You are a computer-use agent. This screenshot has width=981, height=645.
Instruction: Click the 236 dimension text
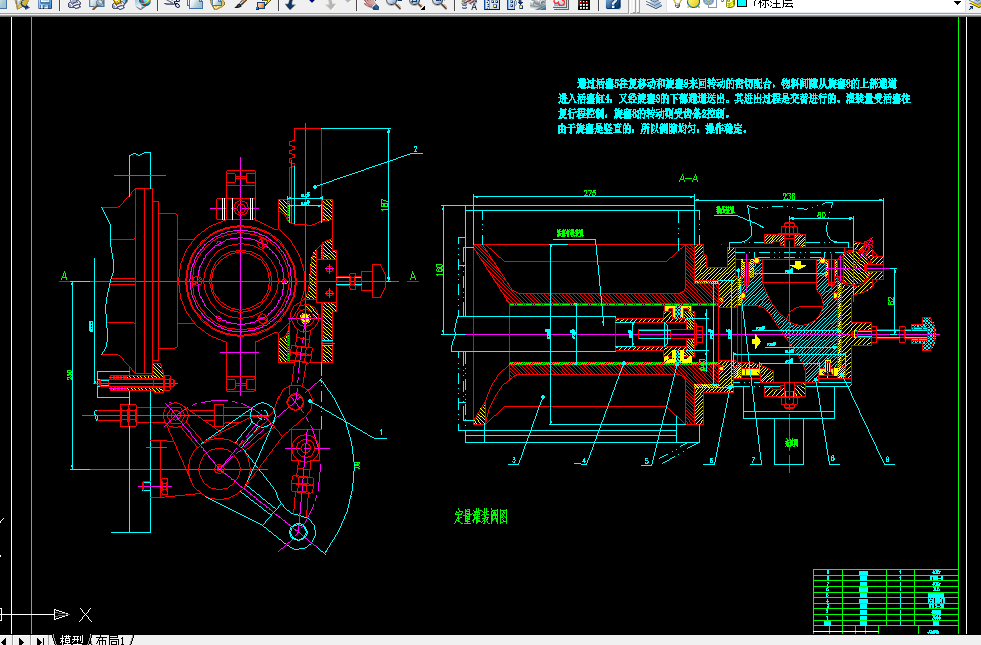tap(789, 196)
